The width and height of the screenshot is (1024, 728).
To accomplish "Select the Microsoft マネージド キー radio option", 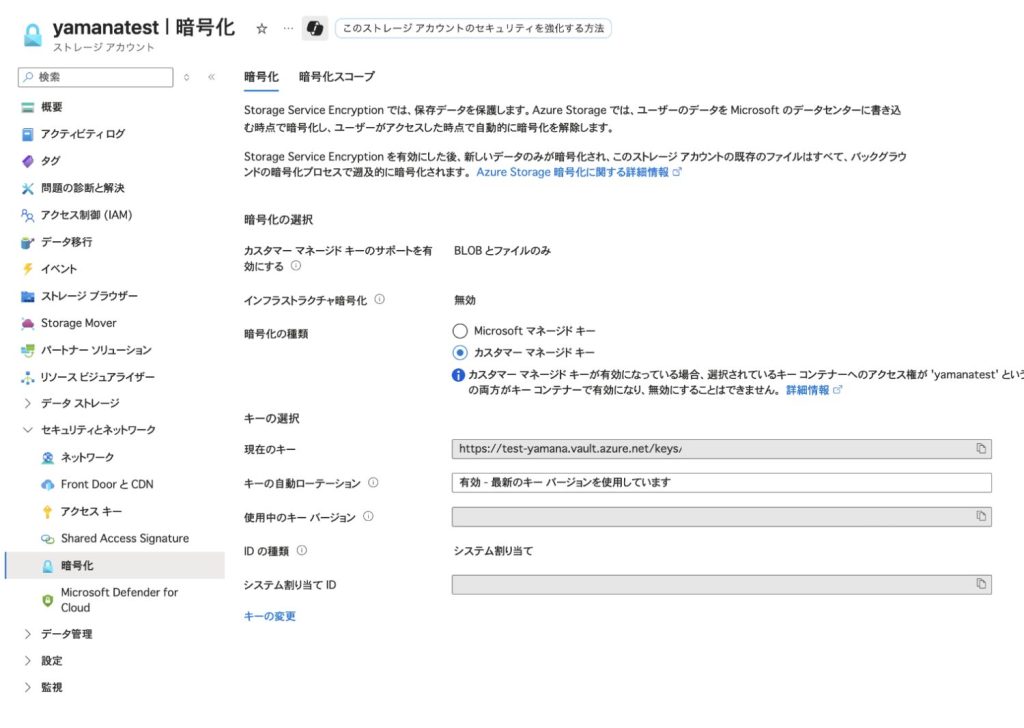I will pos(460,331).
